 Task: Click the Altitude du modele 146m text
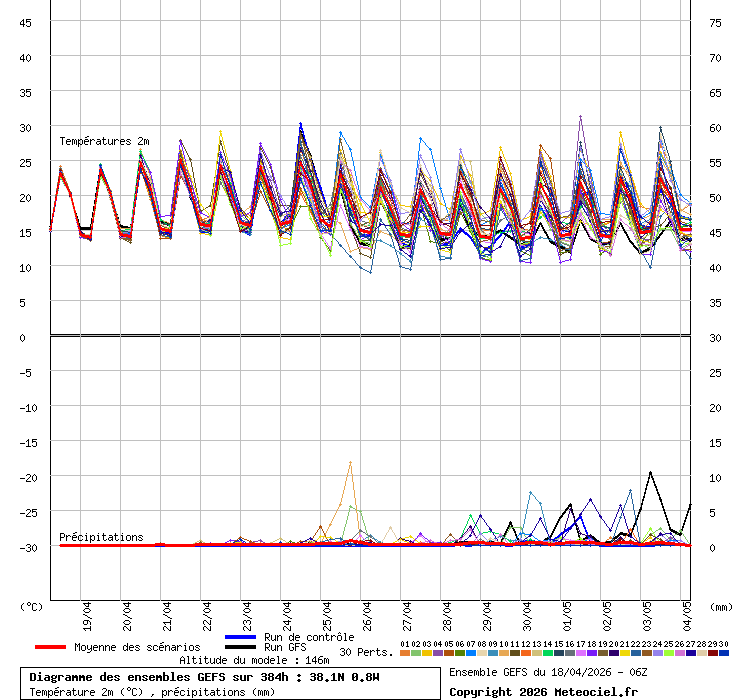254,660
